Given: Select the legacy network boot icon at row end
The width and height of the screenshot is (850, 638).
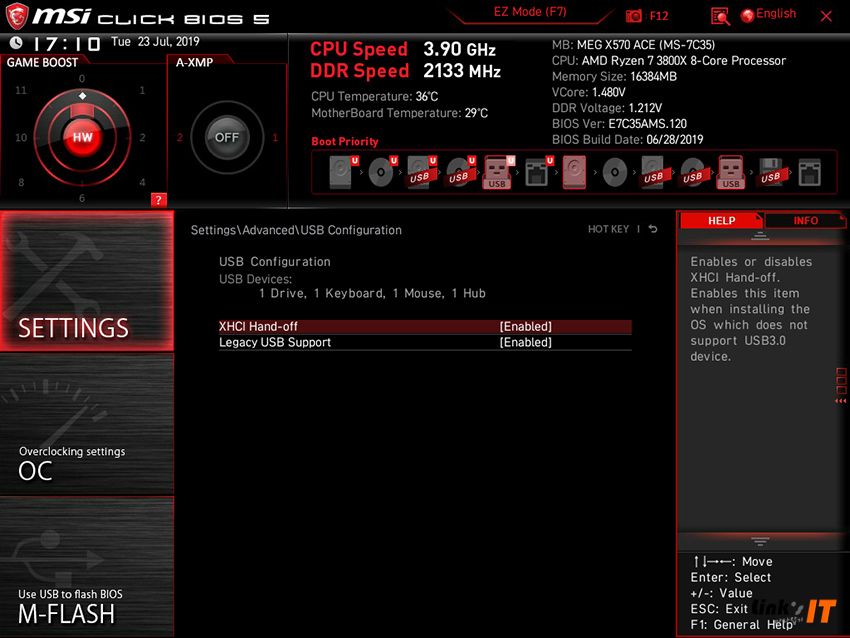Looking at the screenshot, I should click(x=809, y=172).
